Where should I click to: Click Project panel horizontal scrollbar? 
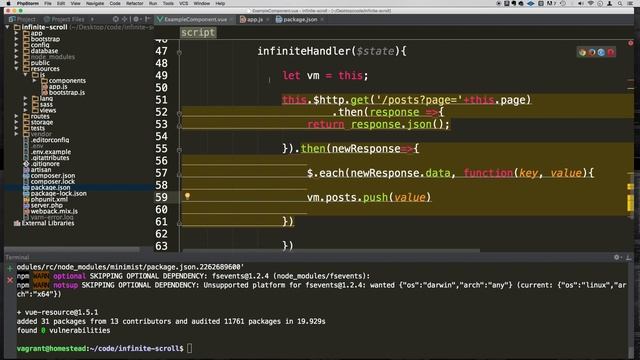[72, 249]
